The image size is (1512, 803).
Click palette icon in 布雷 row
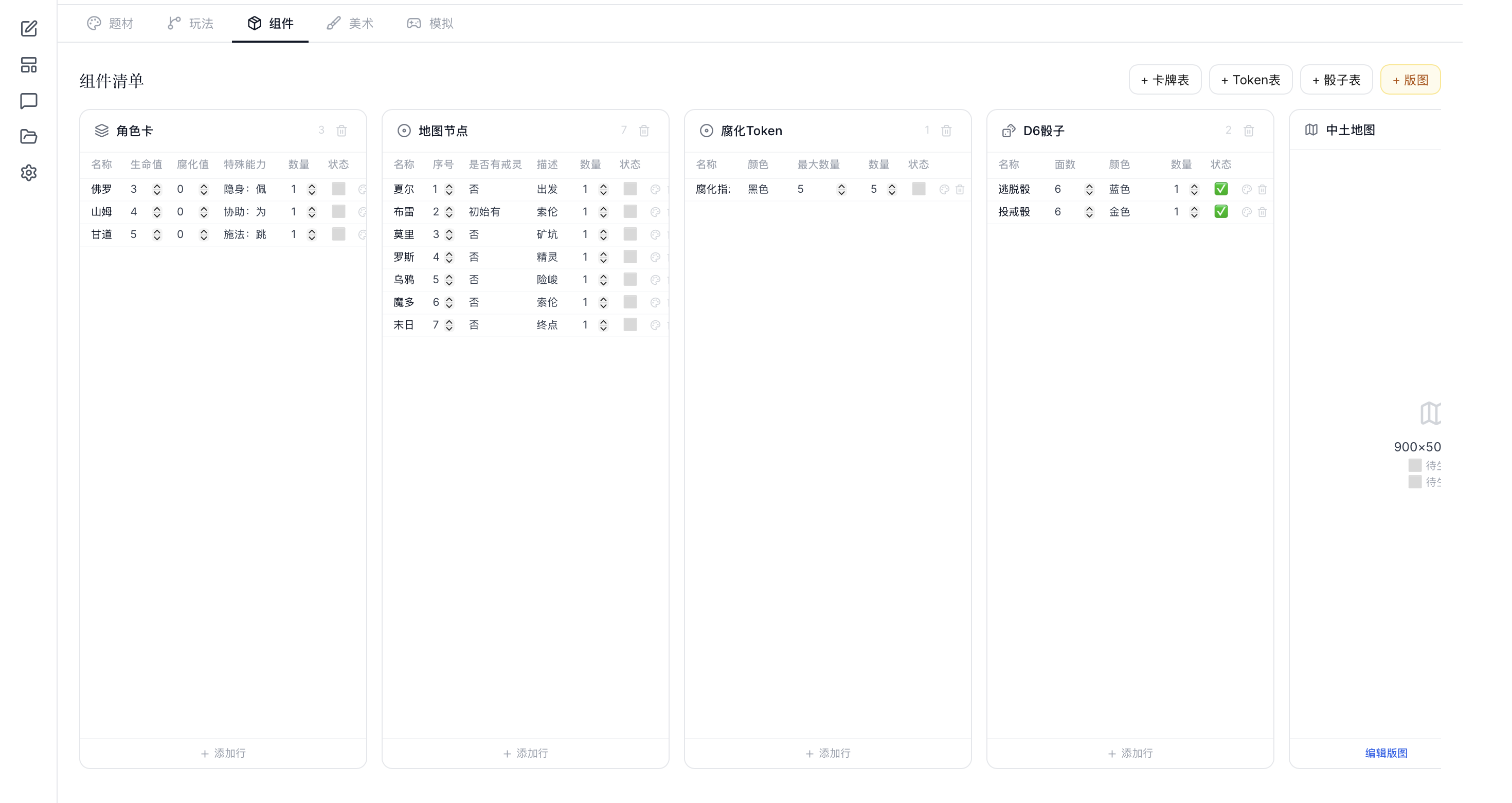coord(656,212)
